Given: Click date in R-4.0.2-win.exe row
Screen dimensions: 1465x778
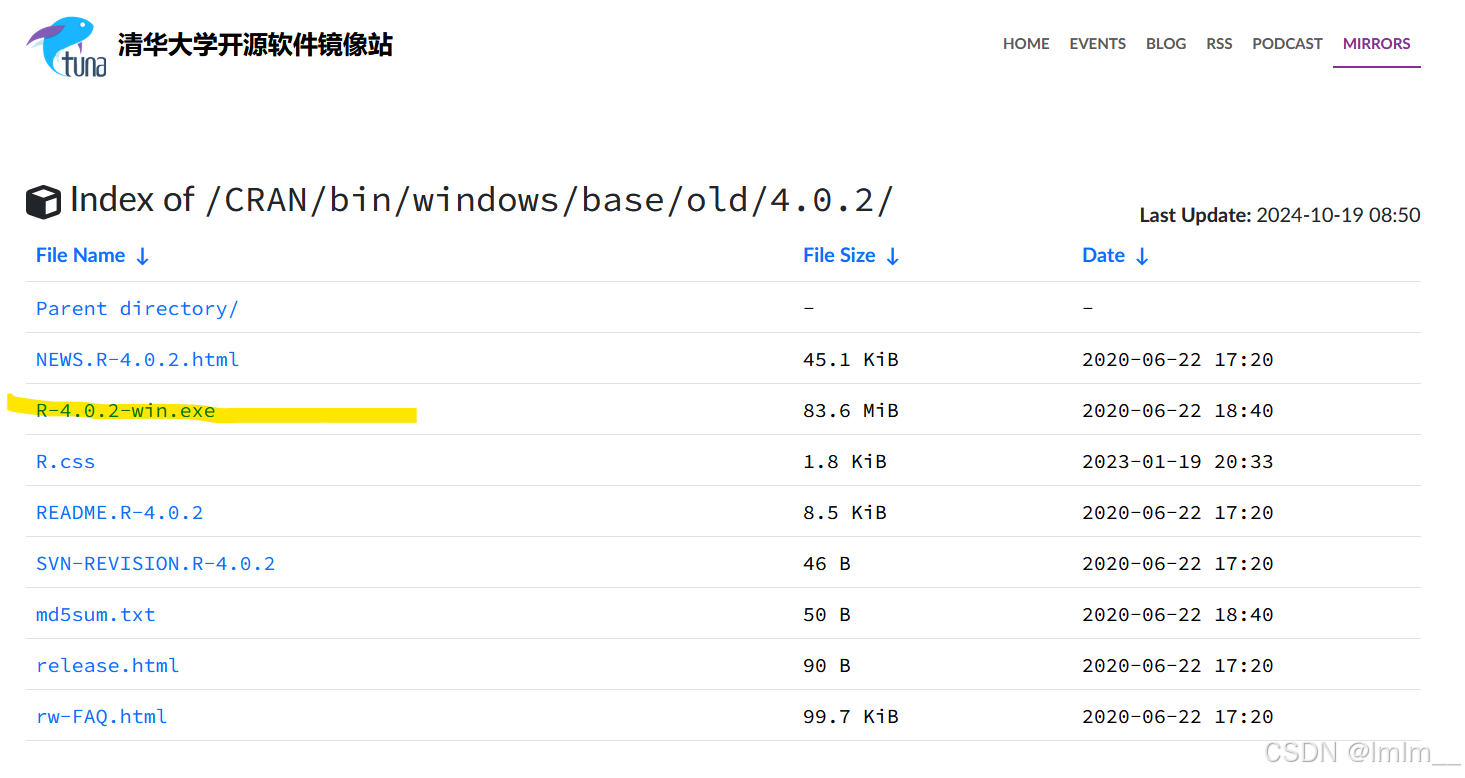Looking at the screenshot, I should point(1177,410).
